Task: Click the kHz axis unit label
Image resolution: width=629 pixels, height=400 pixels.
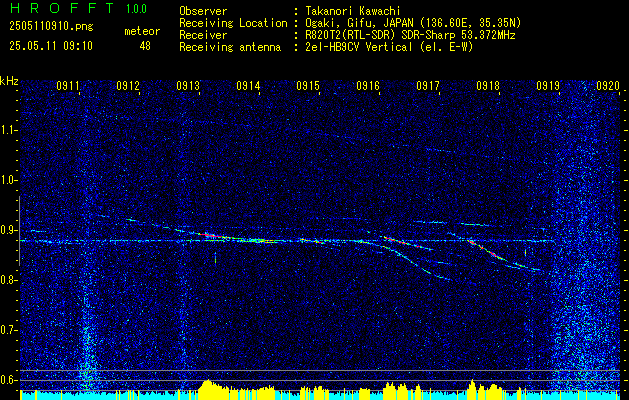Action: 10,81
